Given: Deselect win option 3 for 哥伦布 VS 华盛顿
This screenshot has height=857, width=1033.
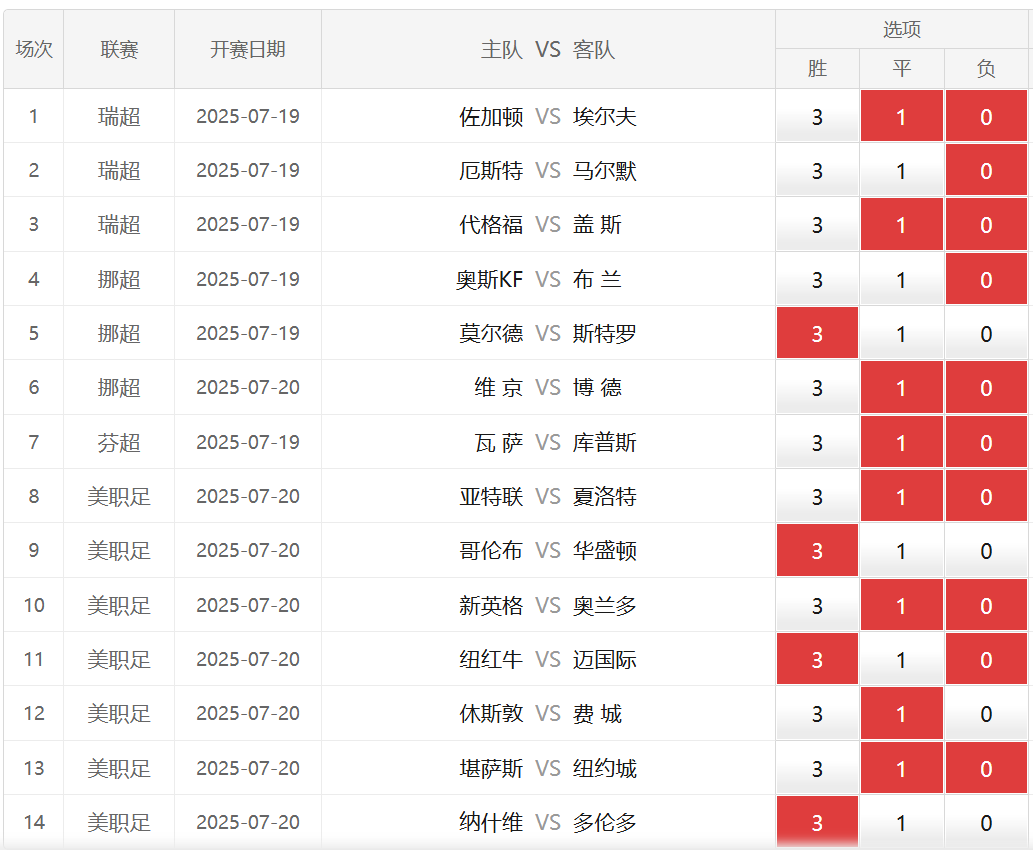Looking at the screenshot, I should pyautogui.click(x=817, y=550).
